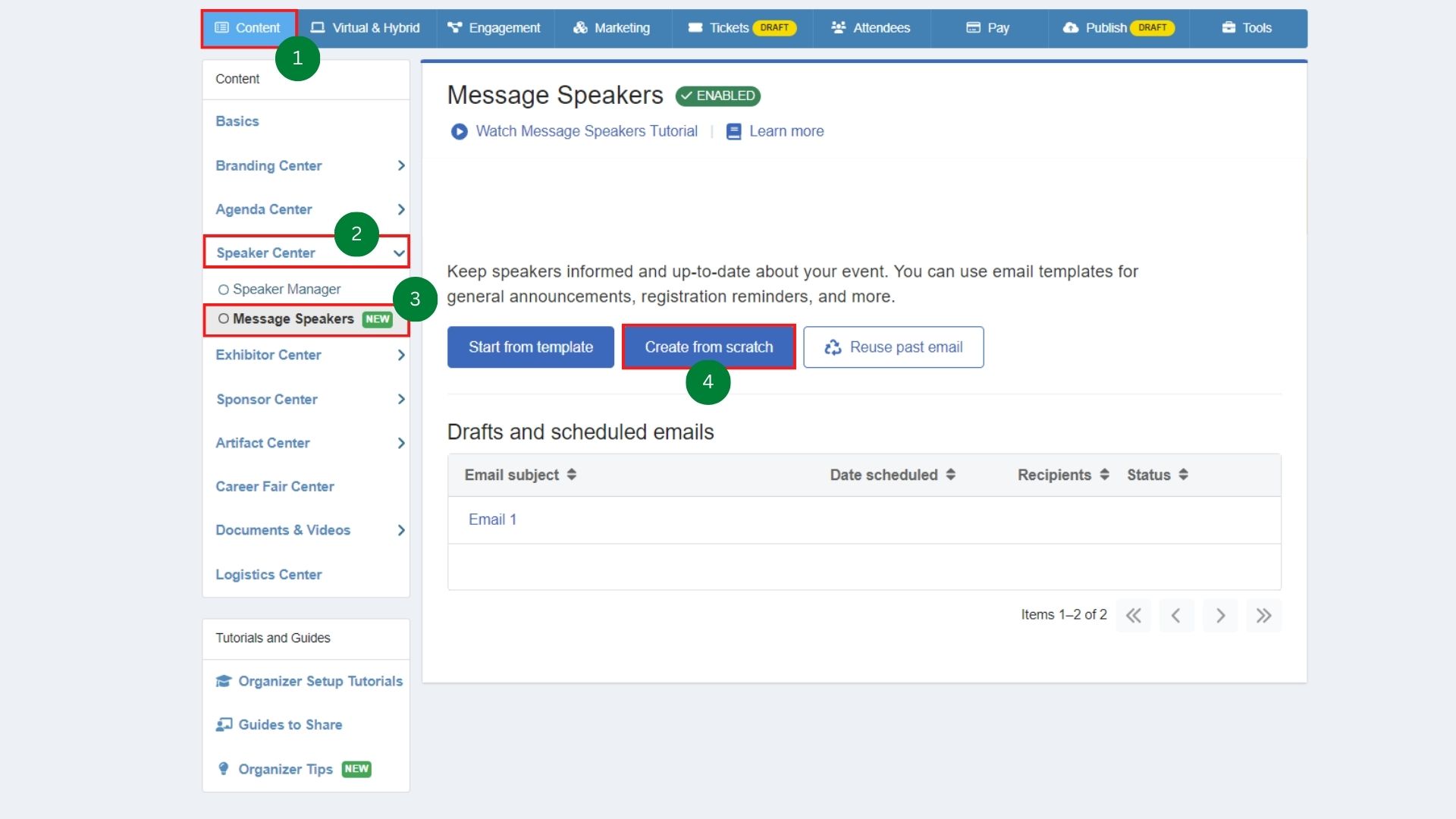Select the Attendees people icon
The width and height of the screenshot is (1456, 819).
(839, 27)
